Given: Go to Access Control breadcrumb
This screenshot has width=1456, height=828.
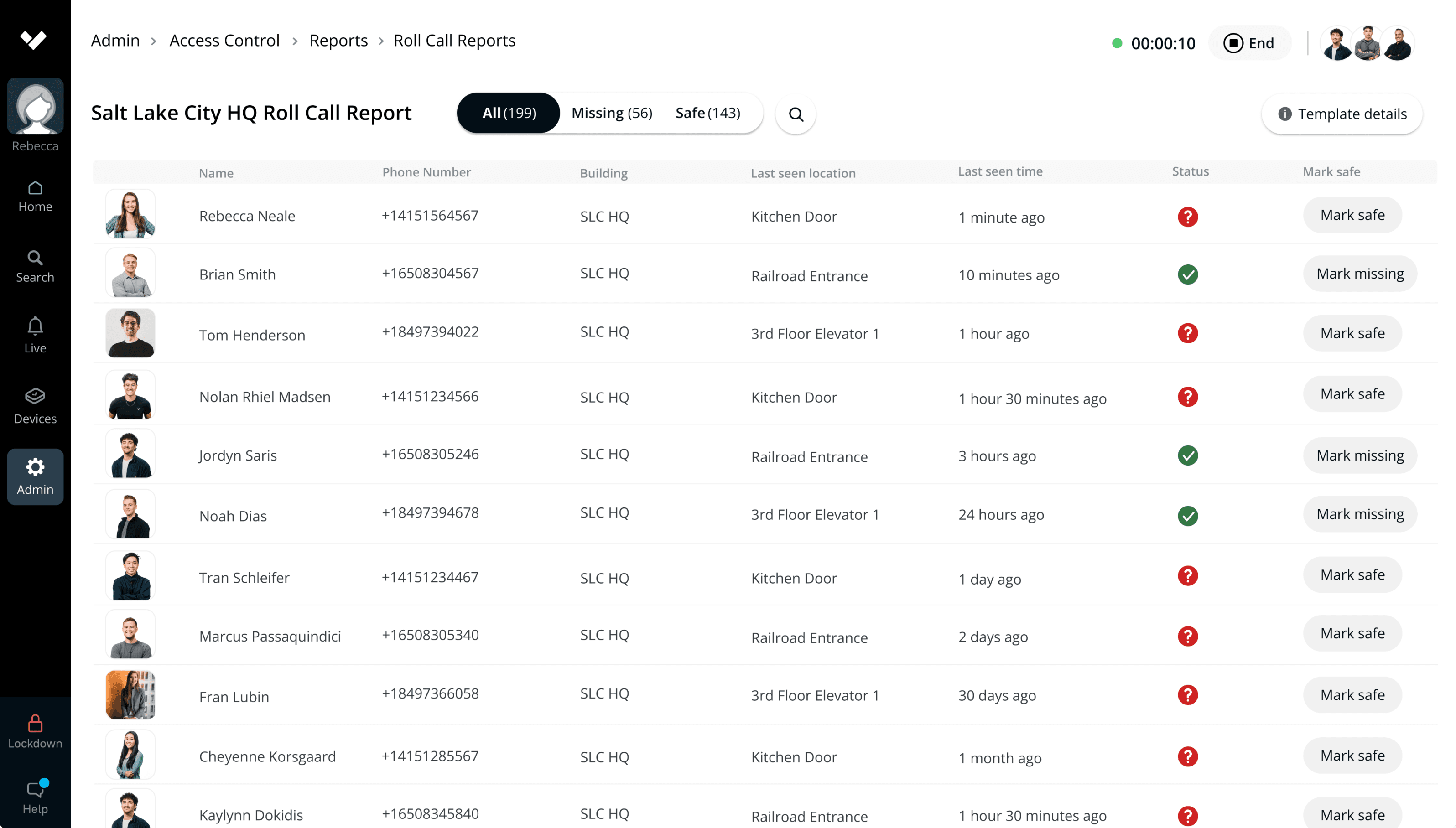Looking at the screenshot, I should 224,41.
